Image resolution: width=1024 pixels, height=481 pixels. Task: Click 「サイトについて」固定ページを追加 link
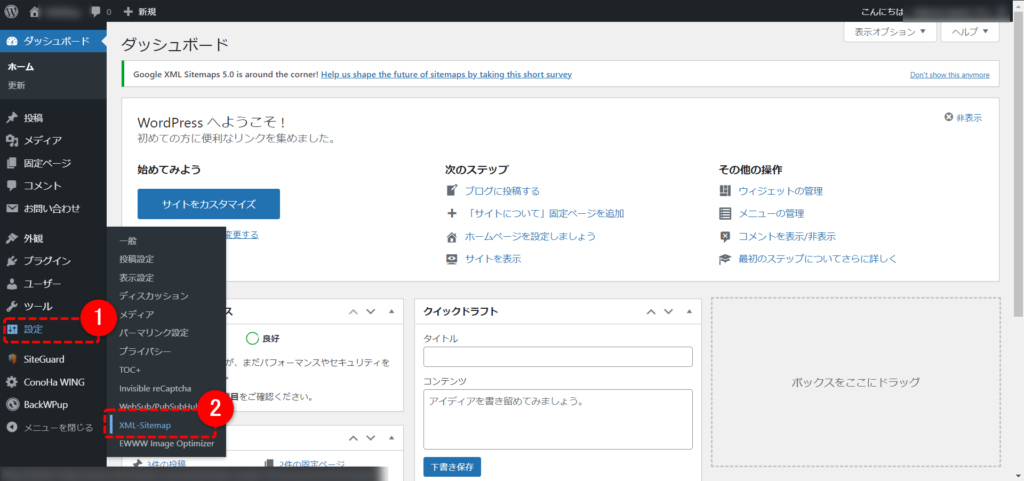(x=545, y=213)
